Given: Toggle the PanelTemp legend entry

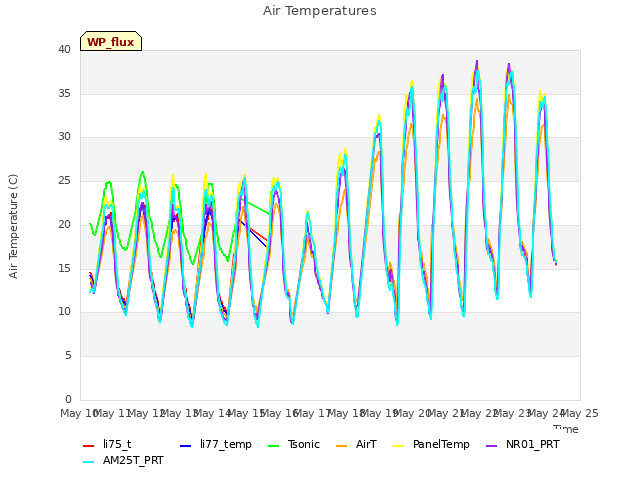Looking at the screenshot, I should [x=431, y=444].
